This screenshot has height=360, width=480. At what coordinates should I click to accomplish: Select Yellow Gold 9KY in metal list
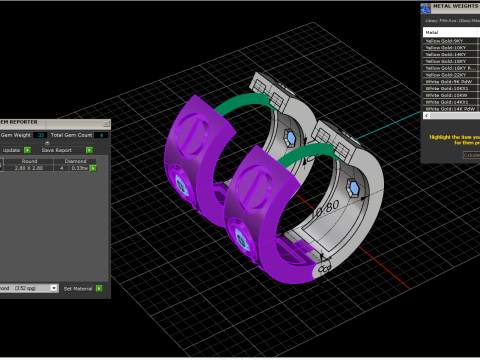coord(451,41)
